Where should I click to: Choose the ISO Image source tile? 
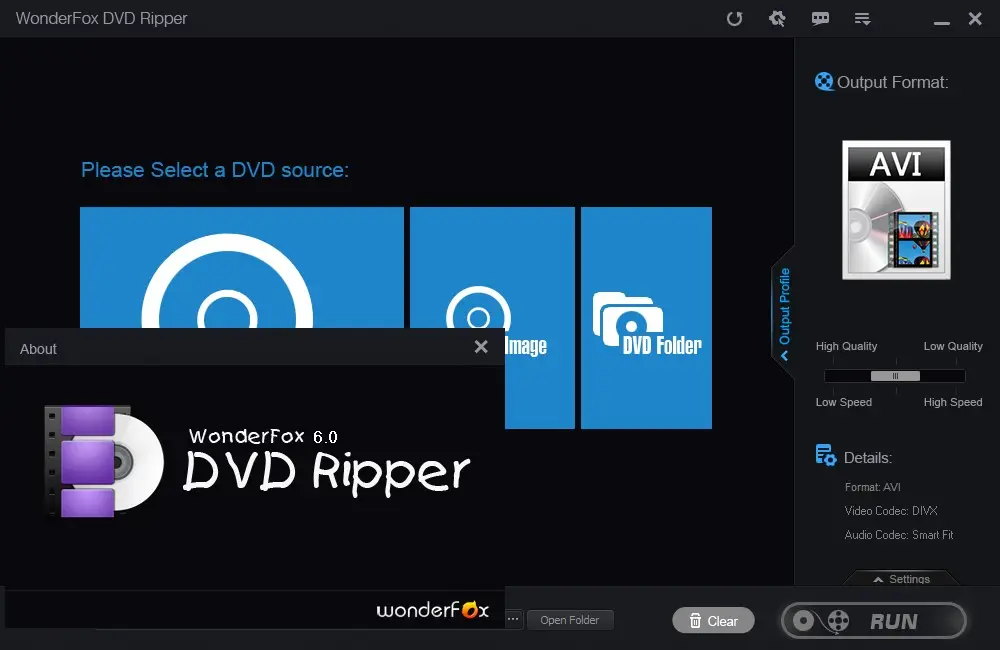pos(492,317)
